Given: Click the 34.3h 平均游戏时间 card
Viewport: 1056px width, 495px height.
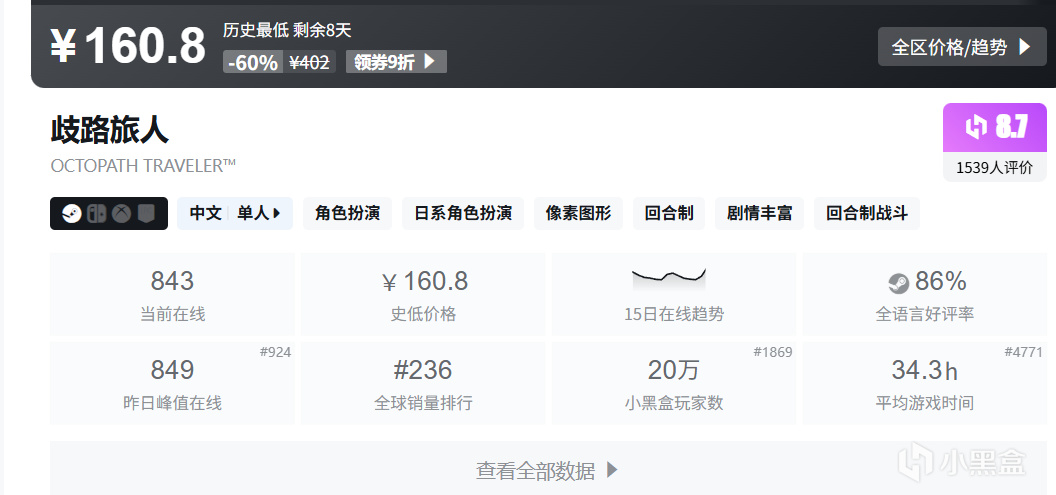Looking at the screenshot, I should (925, 383).
